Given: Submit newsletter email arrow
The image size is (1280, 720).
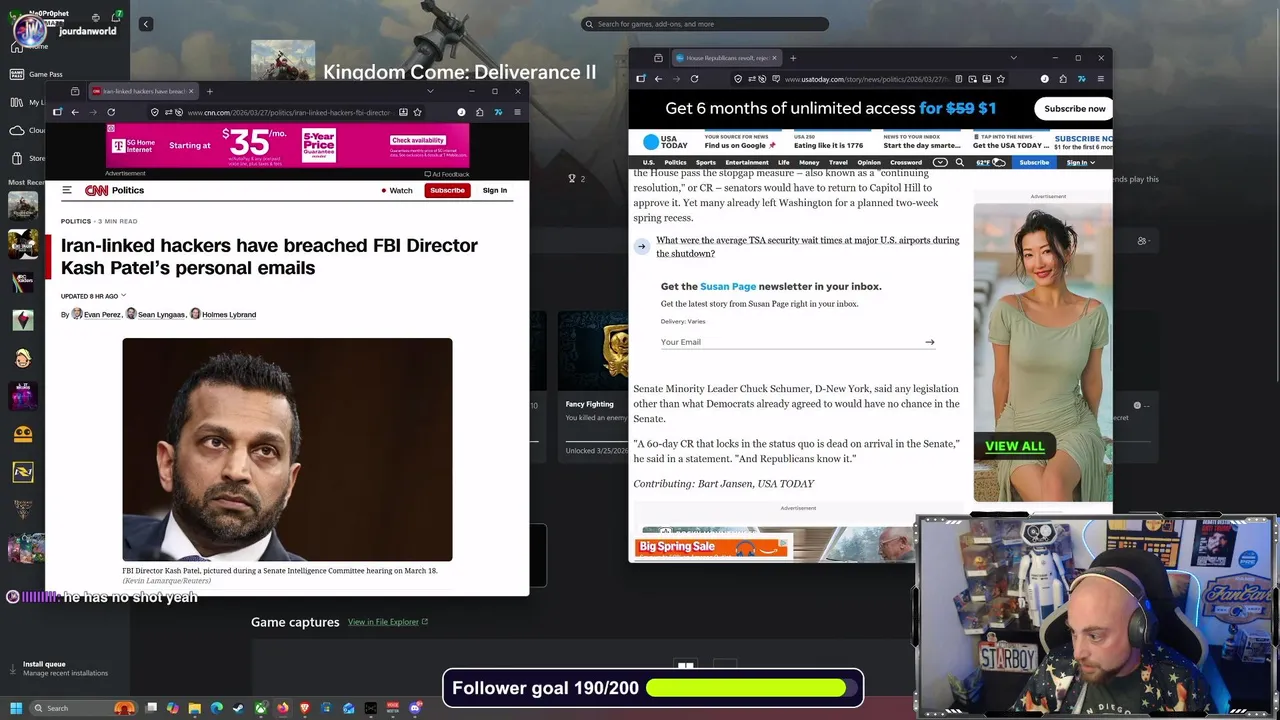Looking at the screenshot, I should point(929,342).
